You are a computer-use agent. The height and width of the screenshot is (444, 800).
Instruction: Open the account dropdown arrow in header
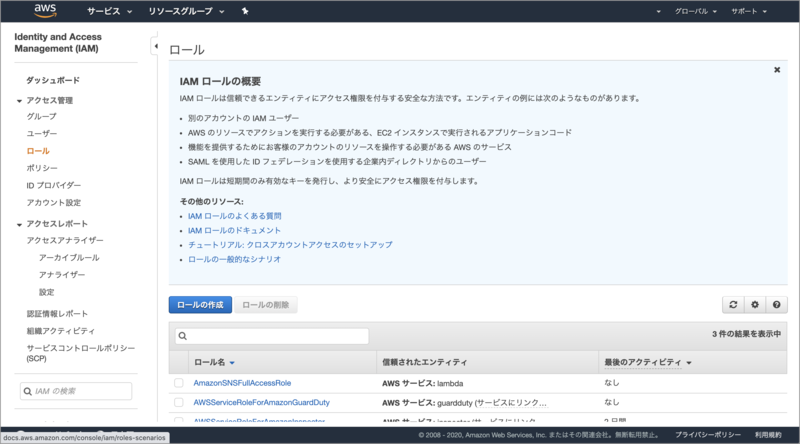pyautogui.click(x=658, y=11)
